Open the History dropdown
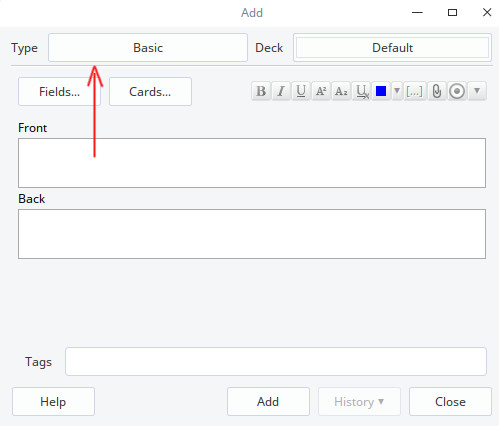 (x=359, y=402)
